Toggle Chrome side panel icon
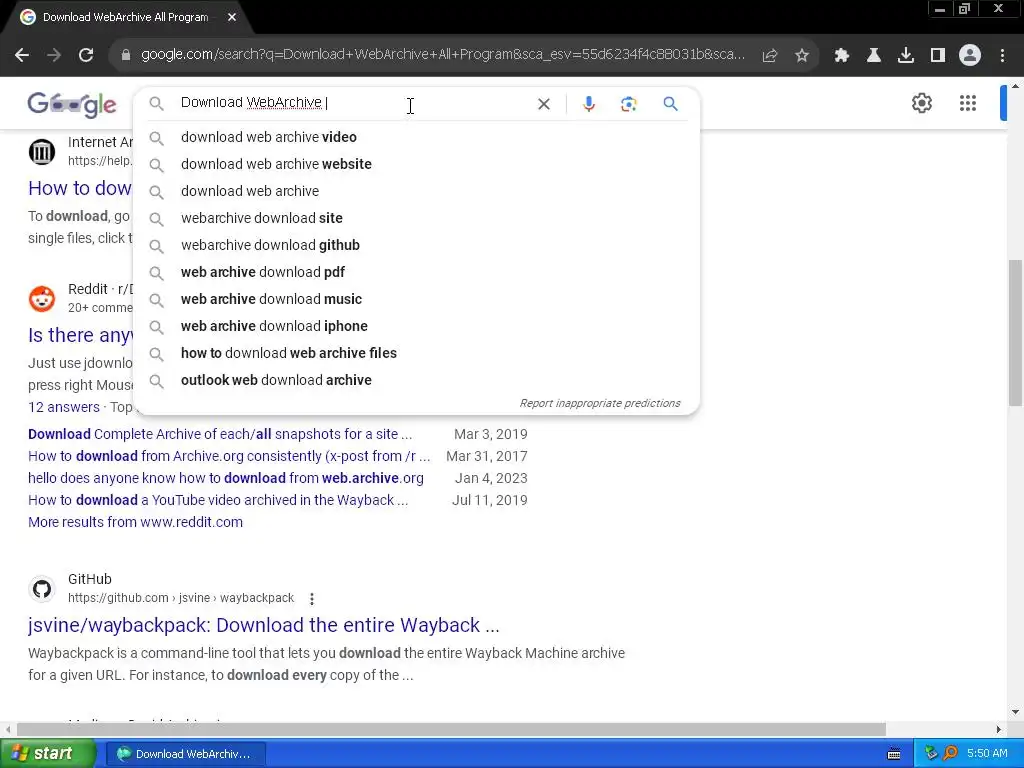Image resolution: width=1024 pixels, height=768 pixels. click(x=938, y=56)
